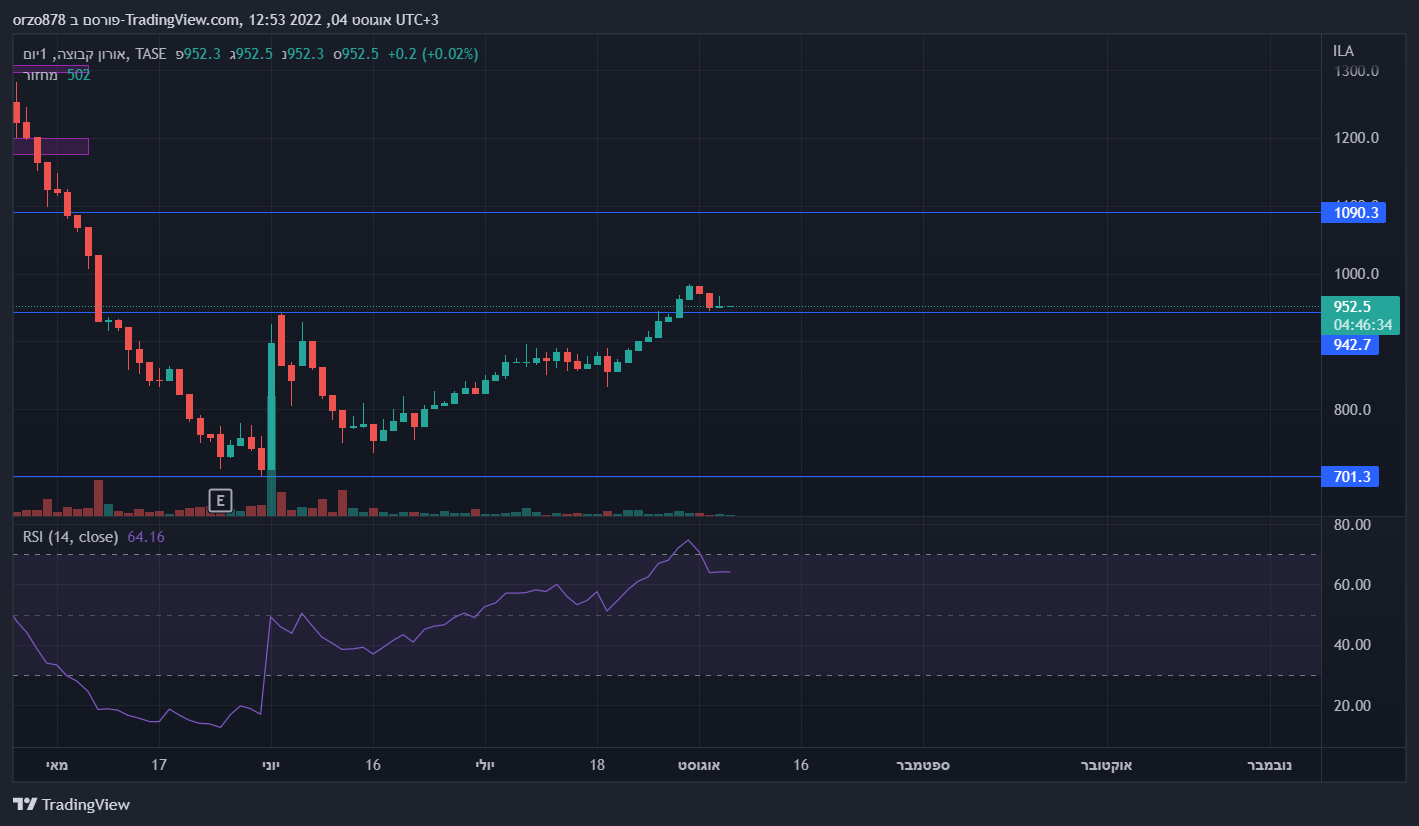Click the 60.00 RSI axis label
The width and height of the screenshot is (1419, 826).
coord(1352,585)
